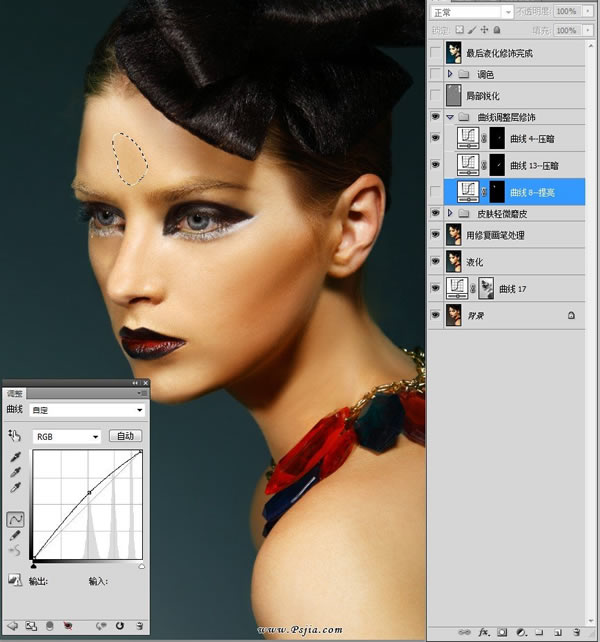
Task: Select the on-image adjustment hand tool
Action: click(x=14, y=436)
